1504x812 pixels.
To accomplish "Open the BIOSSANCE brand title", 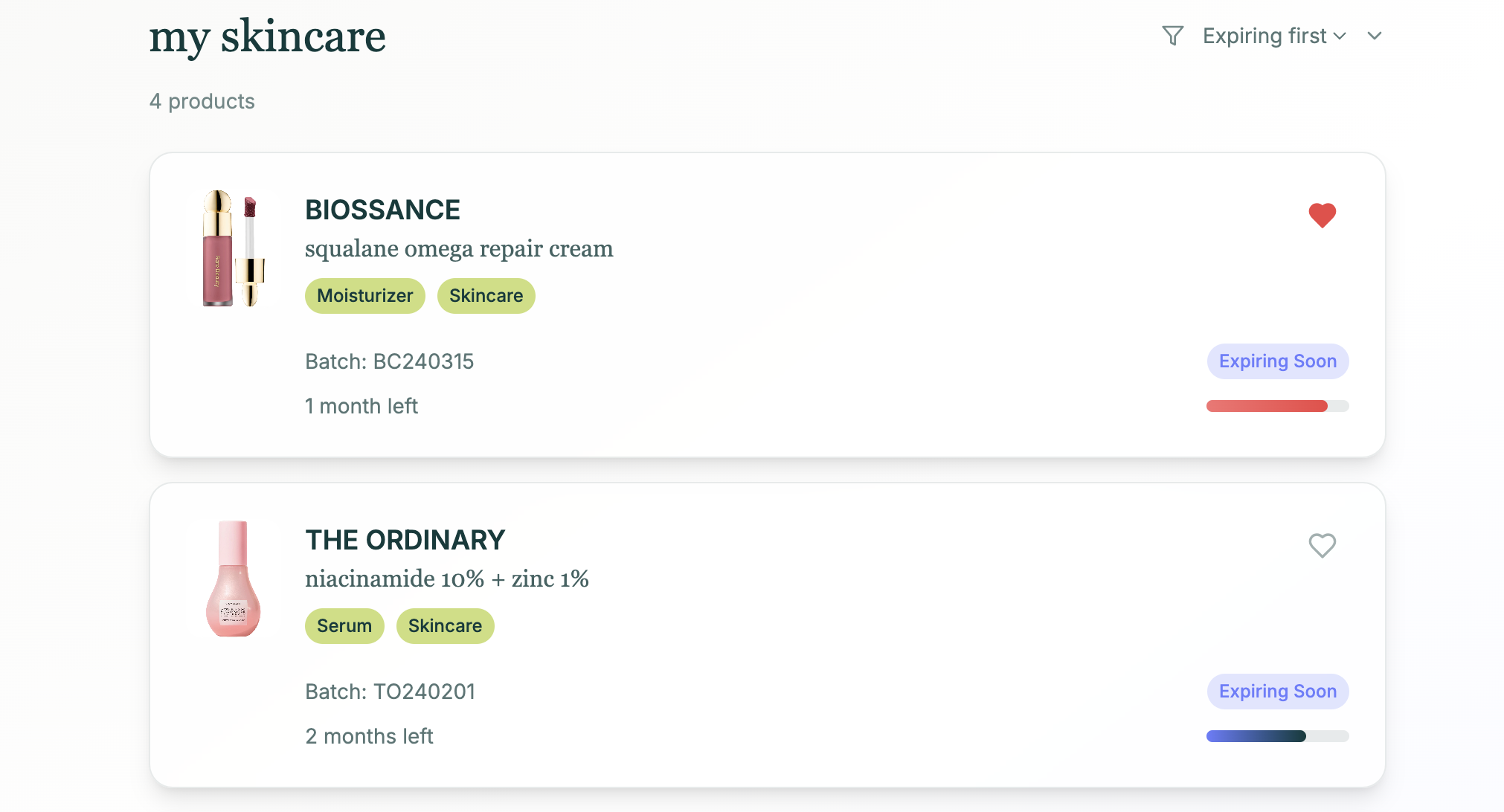I will click(382, 210).
